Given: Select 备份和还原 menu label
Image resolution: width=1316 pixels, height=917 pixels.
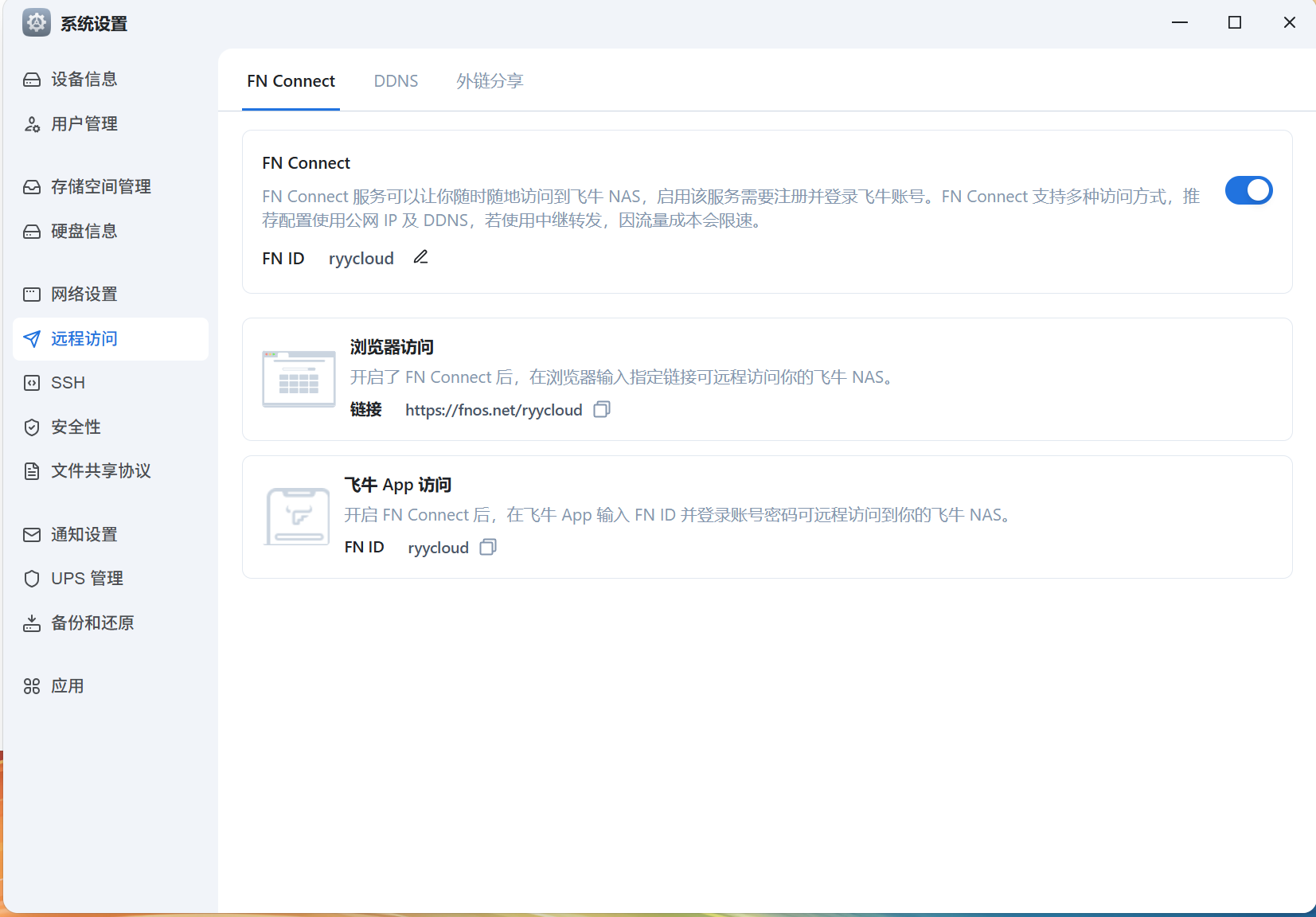Looking at the screenshot, I should [x=93, y=623].
